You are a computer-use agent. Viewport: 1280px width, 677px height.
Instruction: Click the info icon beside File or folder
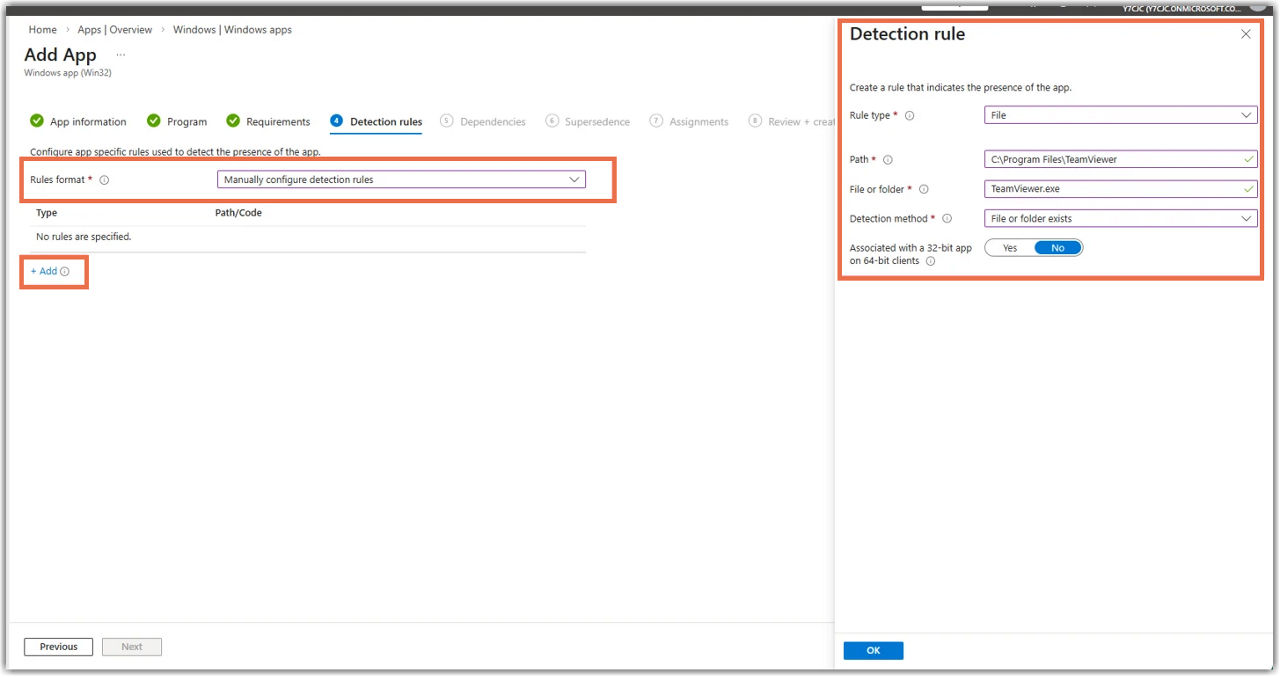click(x=922, y=189)
